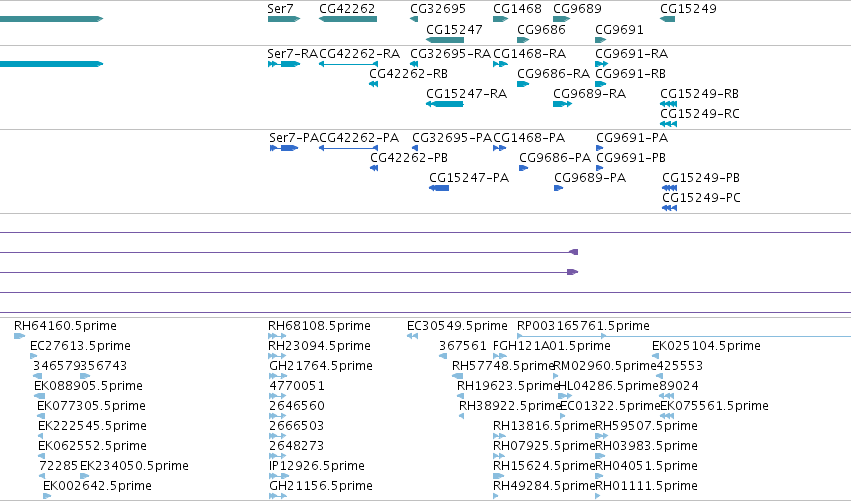Image resolution: width=851 pixels, height=501 pixels.
Task: Click the EC30549.5prime EST label
Action: (x=457, y=326)
